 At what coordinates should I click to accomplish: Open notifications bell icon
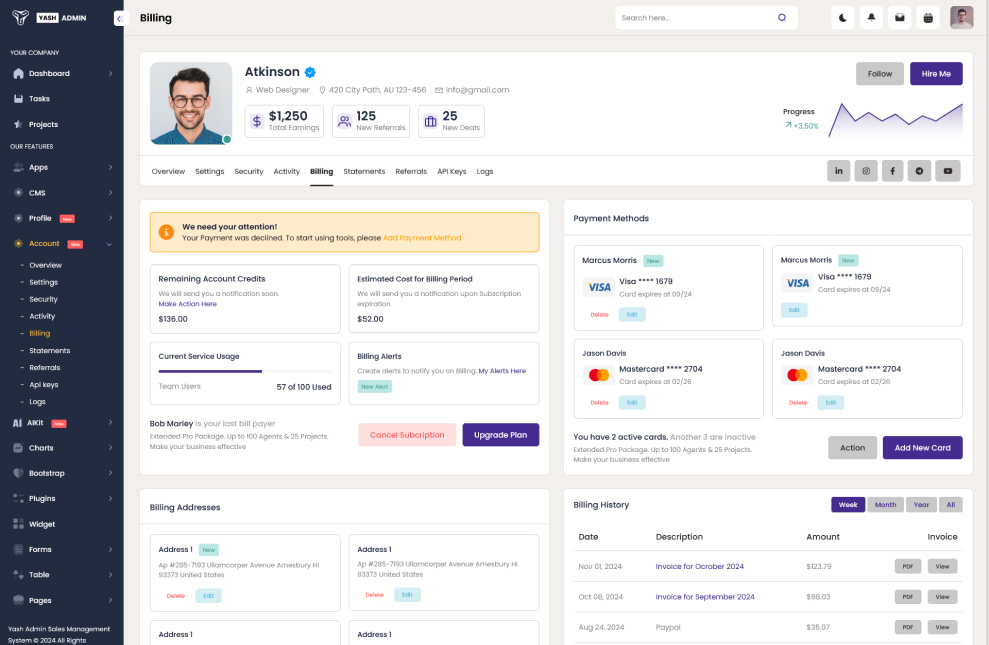tap(871, 18)
